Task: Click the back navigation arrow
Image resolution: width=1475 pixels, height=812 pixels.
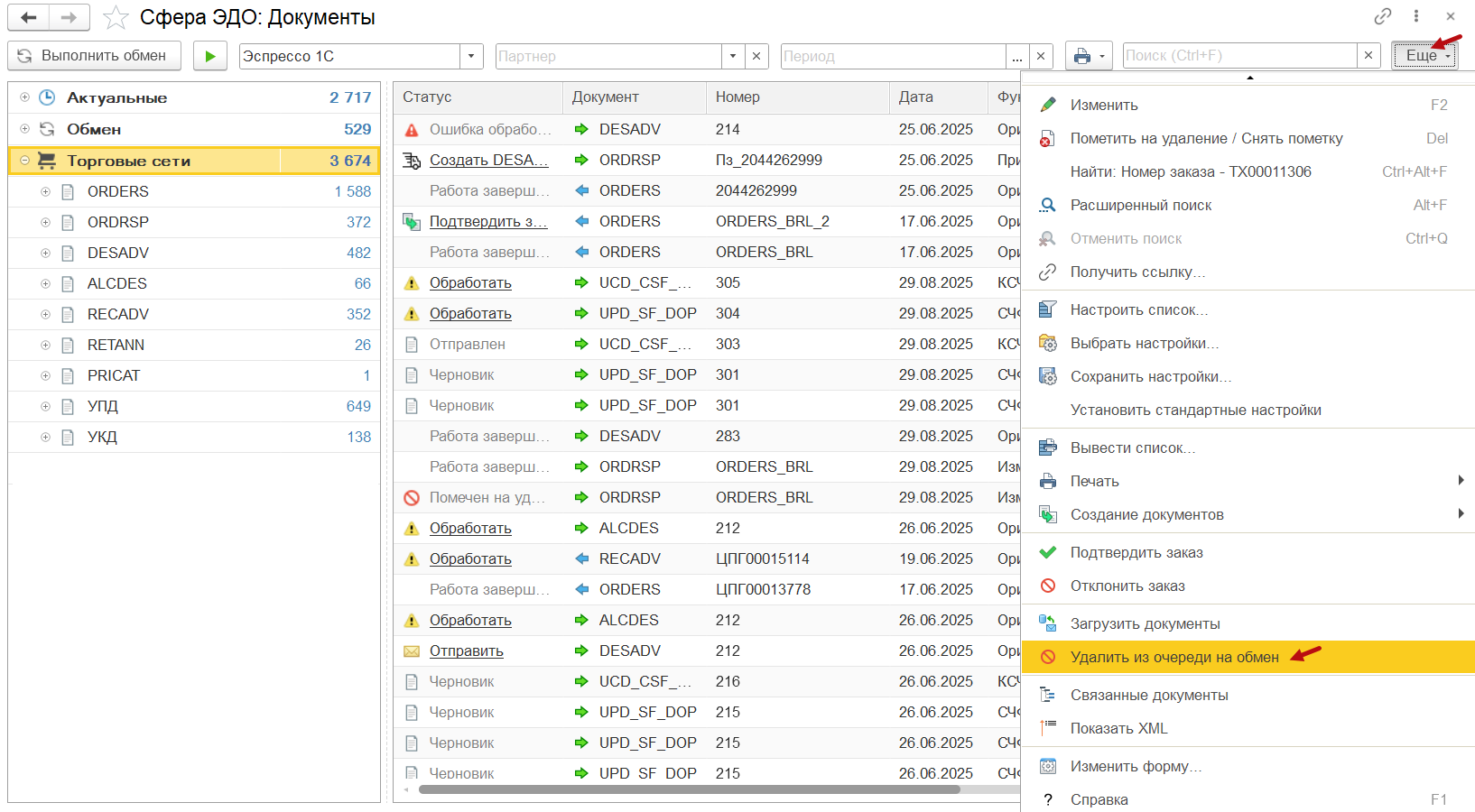Action: pos(29,17)
